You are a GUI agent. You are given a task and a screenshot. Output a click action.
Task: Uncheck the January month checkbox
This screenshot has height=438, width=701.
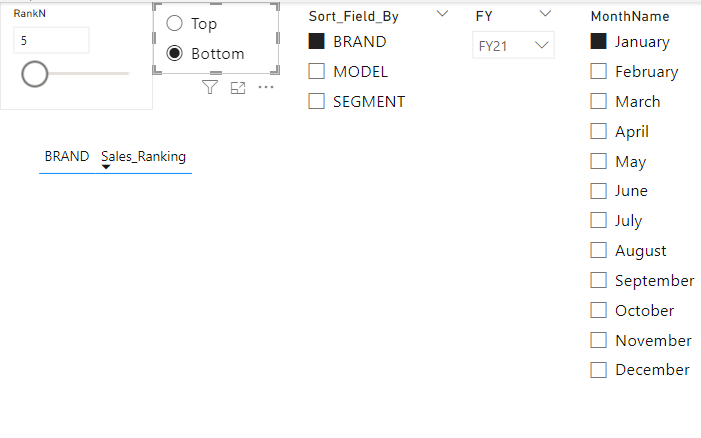coord(599,42)
